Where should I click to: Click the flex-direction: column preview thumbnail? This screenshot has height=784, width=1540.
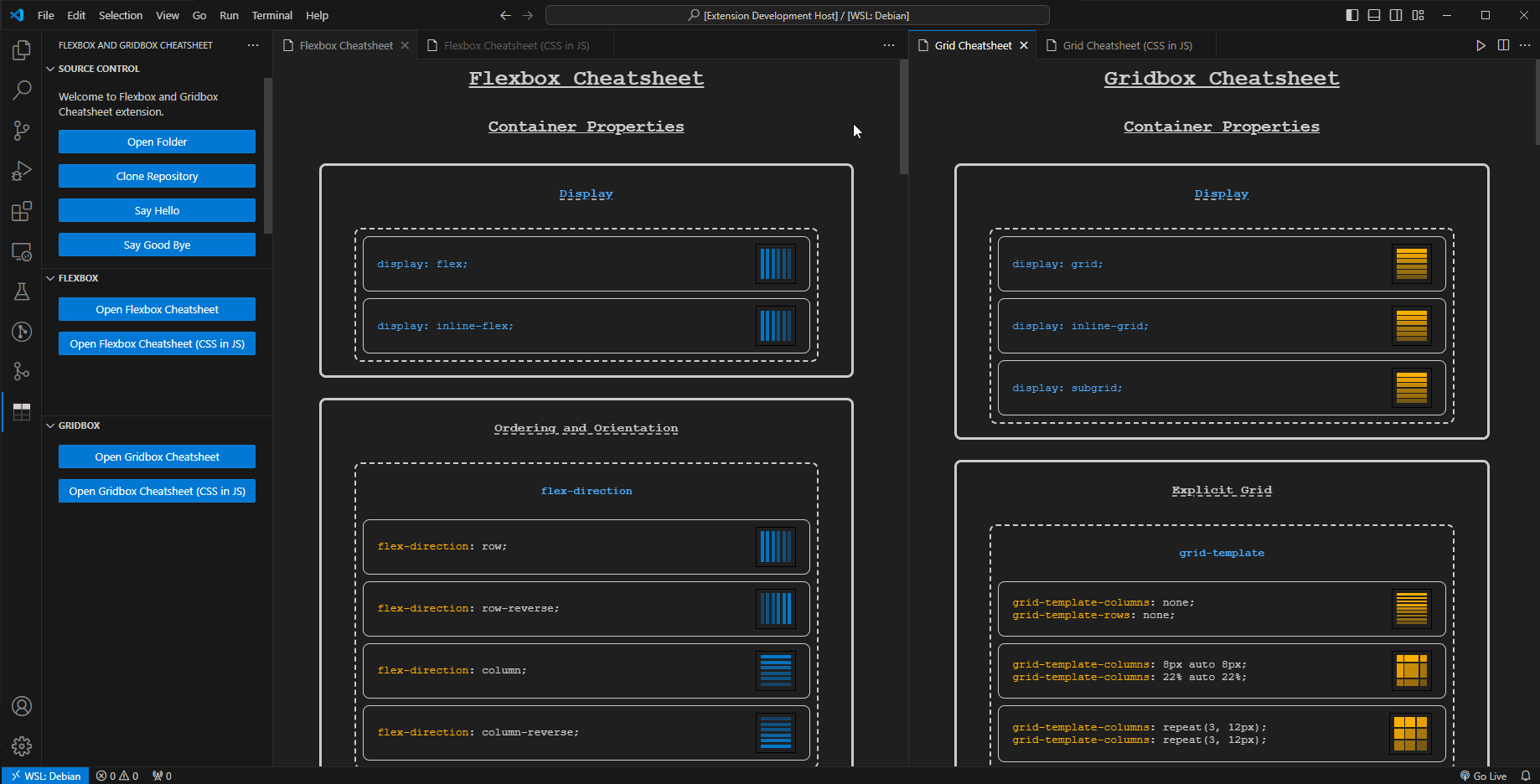pos(775,670)
